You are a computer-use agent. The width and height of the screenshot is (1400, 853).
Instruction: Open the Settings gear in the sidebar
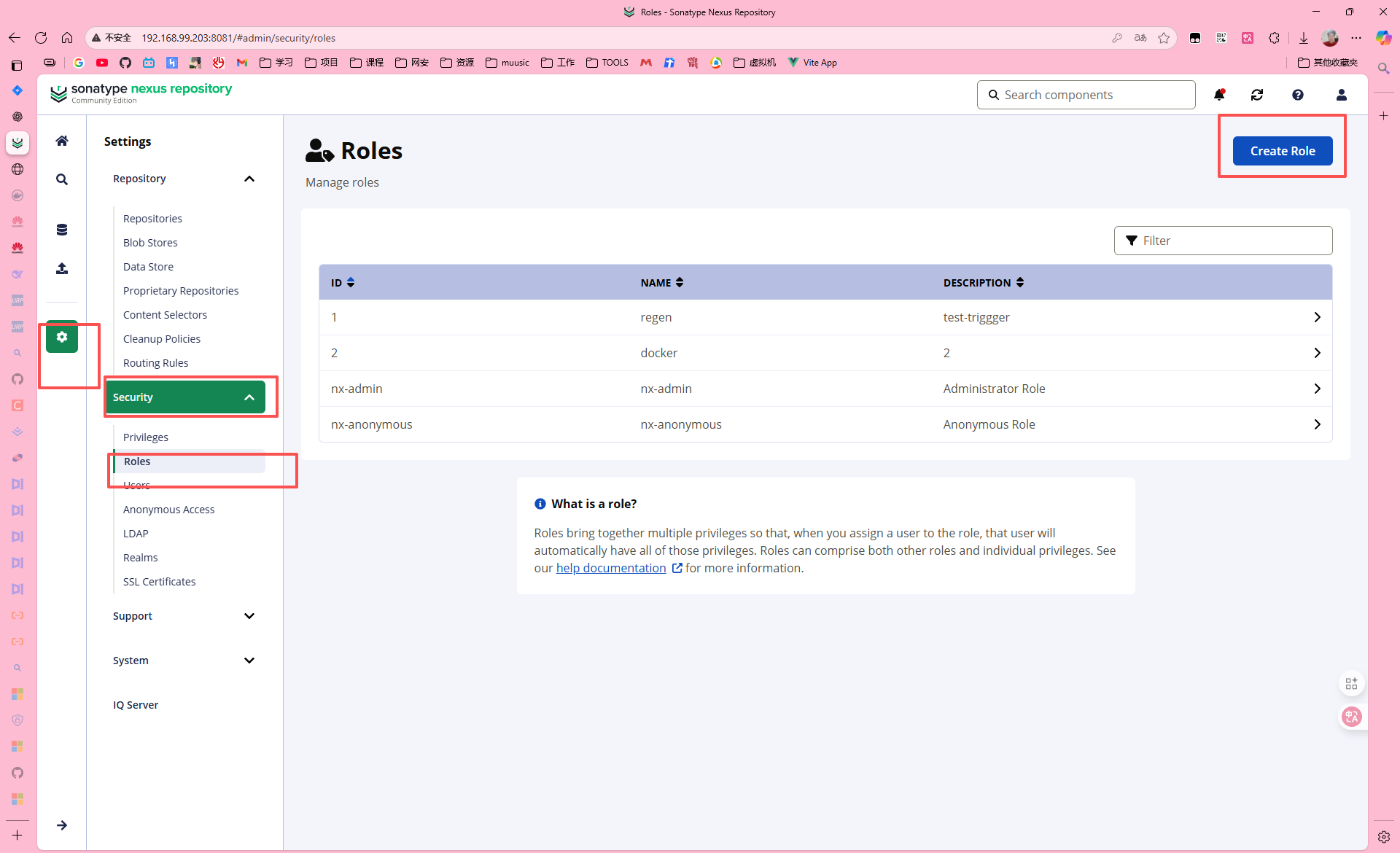(x=62, y=337)
